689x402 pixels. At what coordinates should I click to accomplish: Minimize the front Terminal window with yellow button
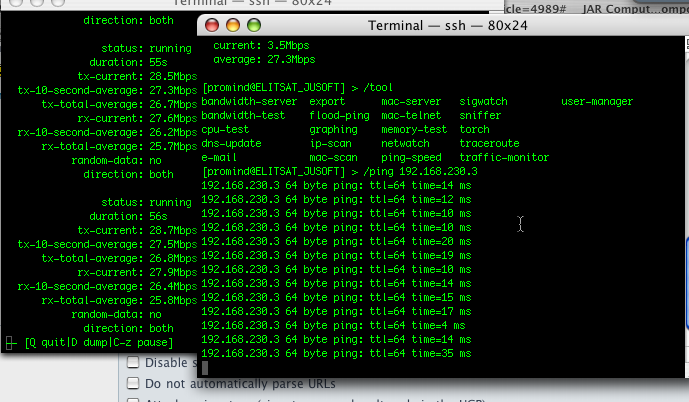coord(233,25)
